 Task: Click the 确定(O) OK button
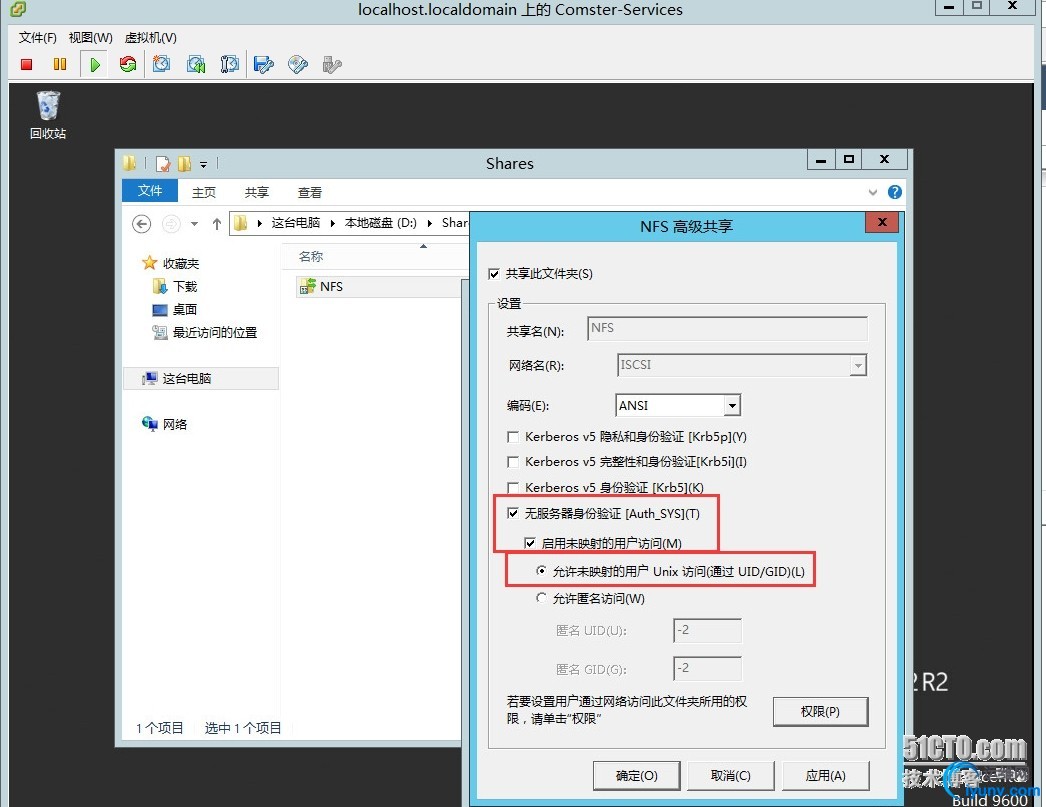[636, 776]
